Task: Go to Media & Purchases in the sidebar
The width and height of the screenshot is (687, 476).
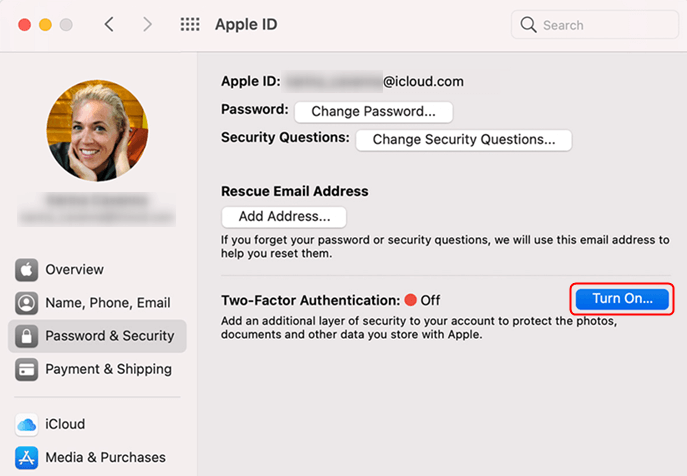Action: [105, 457]
